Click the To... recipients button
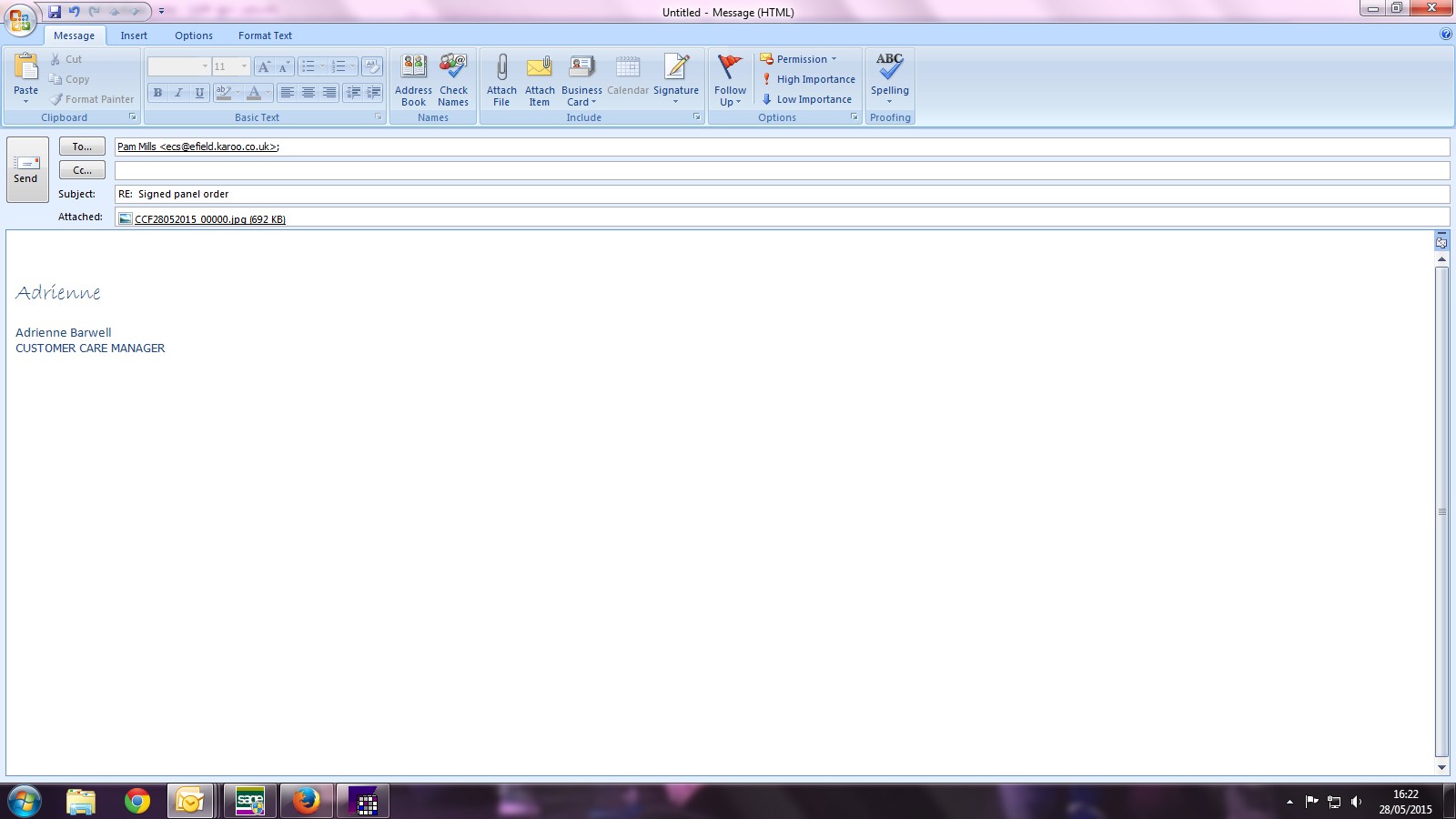This screenshot has height=819, width=1456. [82, 147]
